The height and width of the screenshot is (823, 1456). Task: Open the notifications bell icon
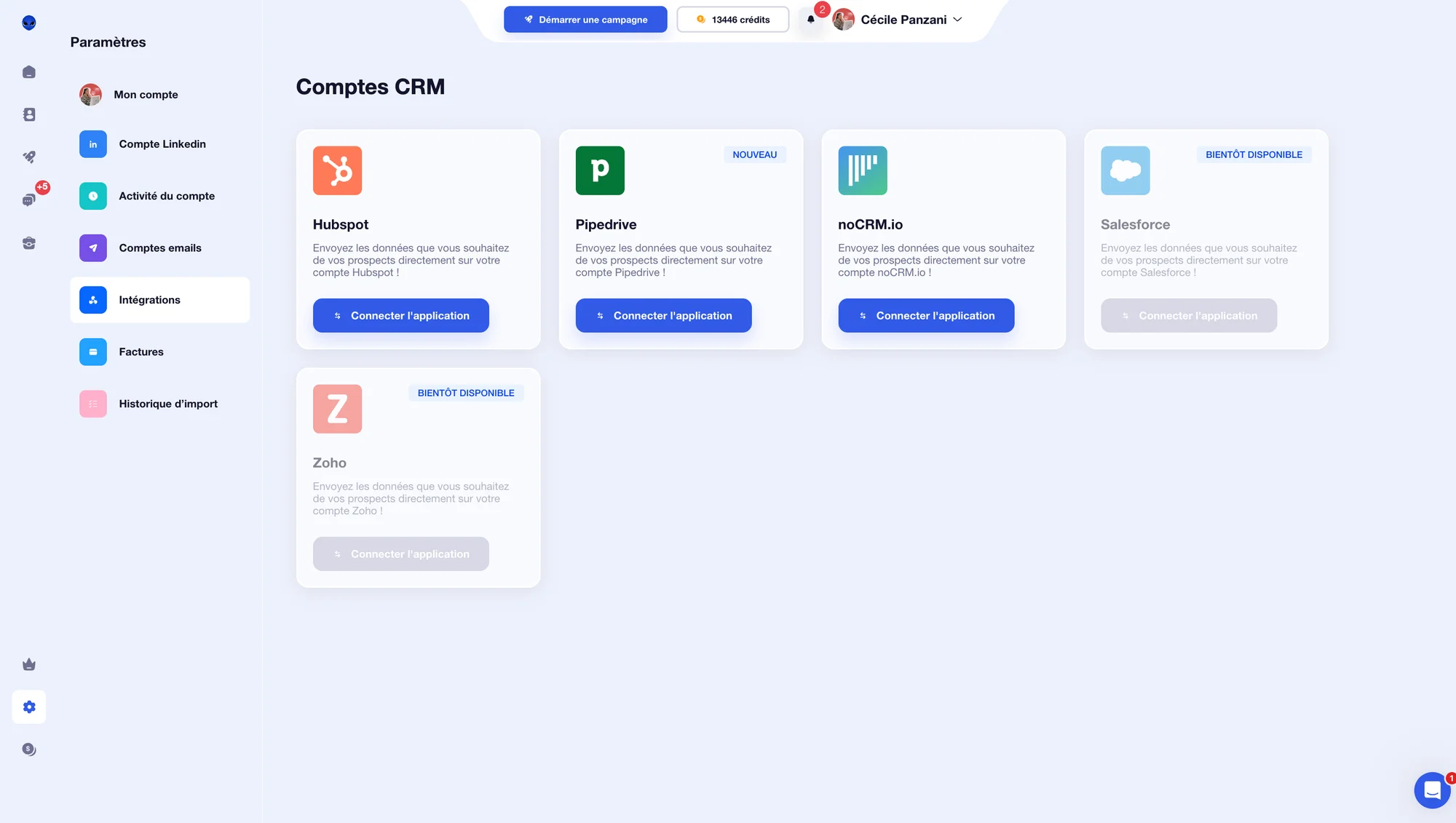(810, 20)
